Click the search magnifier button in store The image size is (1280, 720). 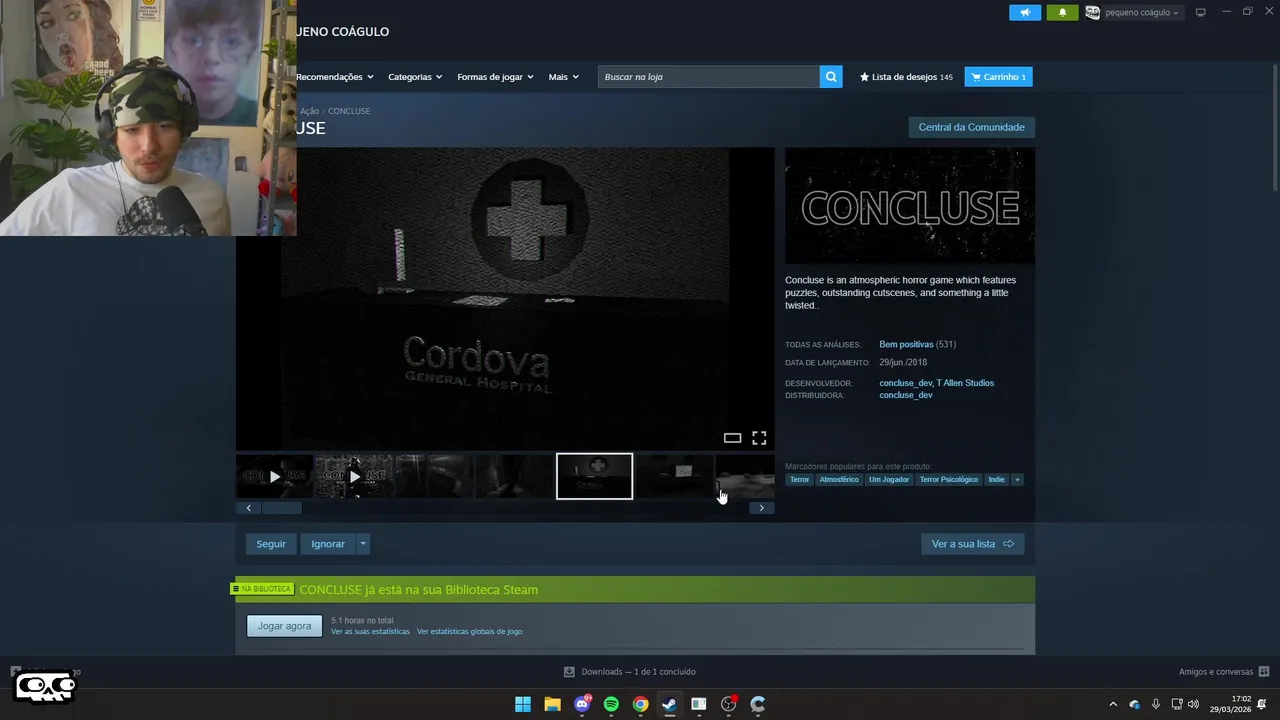coord(831,77)
